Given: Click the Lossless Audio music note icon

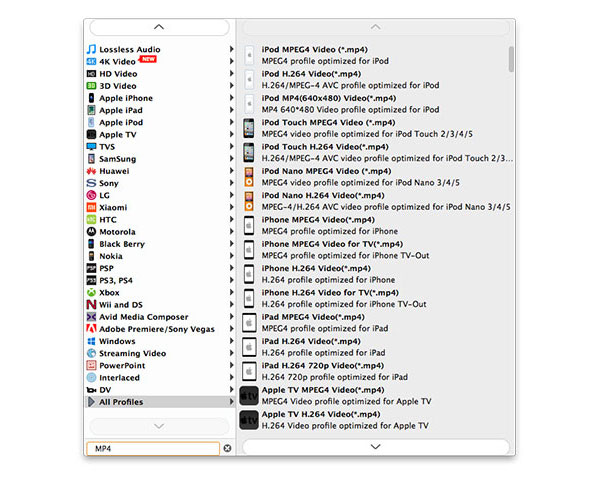Looking at the screenshot, I should (x=91, y=49).
